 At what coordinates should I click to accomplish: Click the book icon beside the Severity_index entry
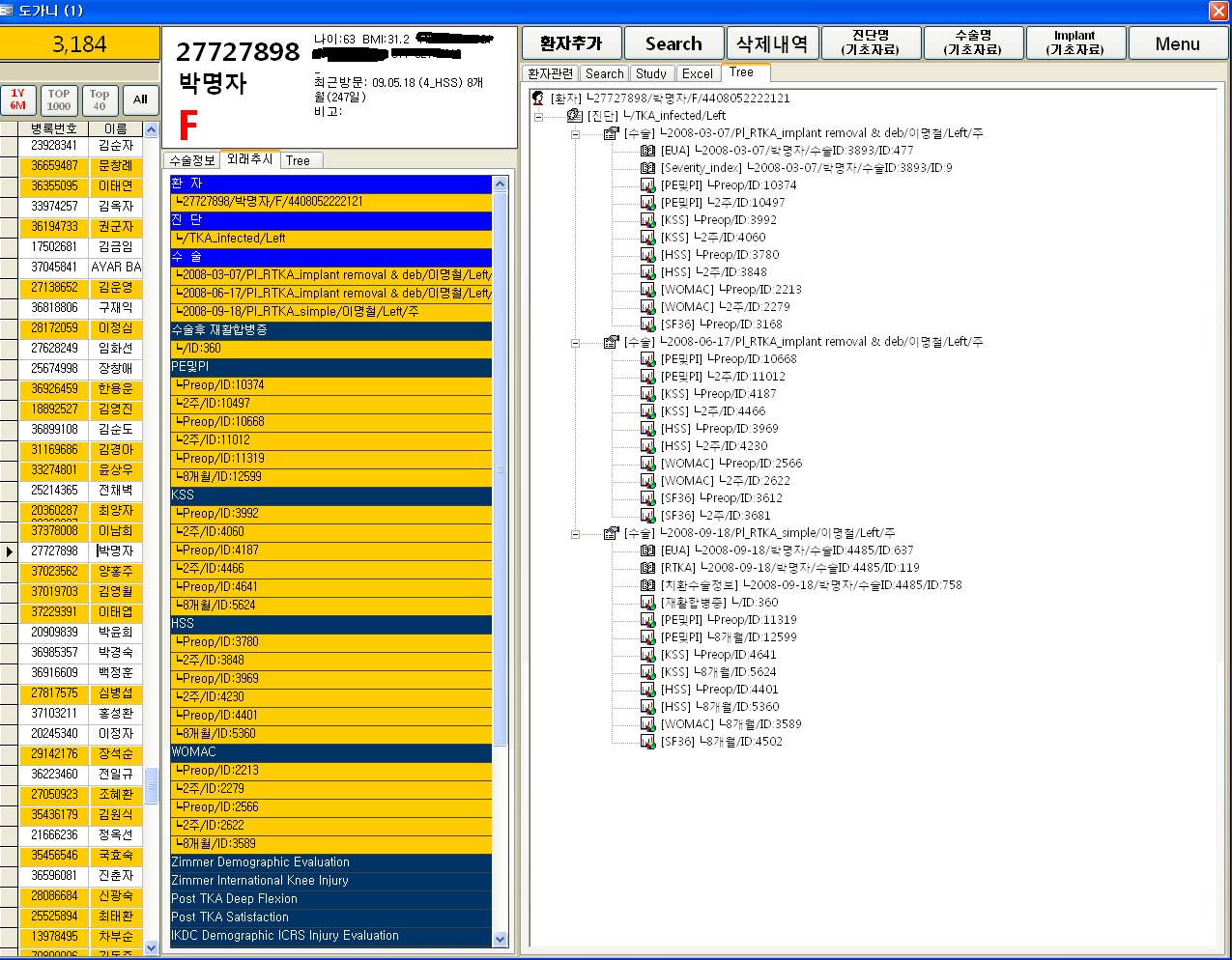pos(648,168)
